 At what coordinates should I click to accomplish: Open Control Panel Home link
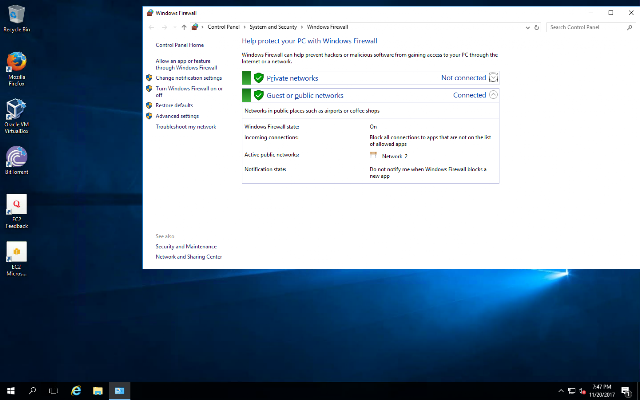[x=180, y=45]
